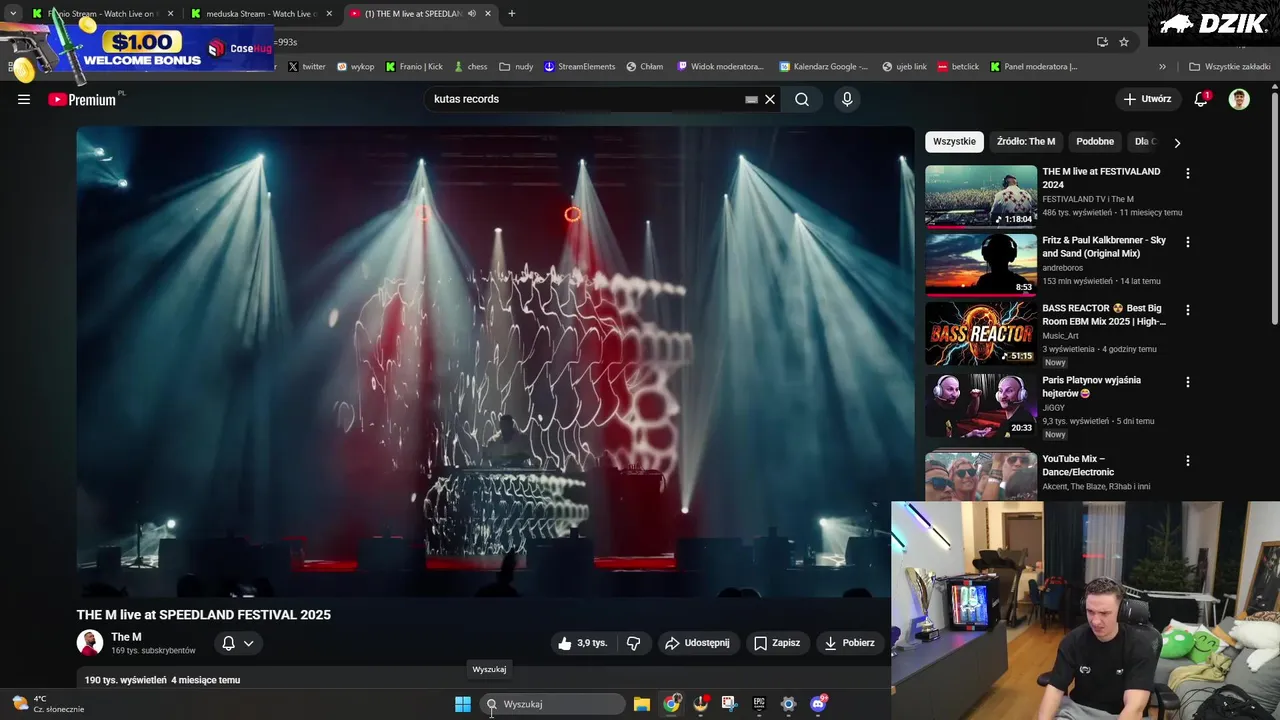Activate voice search microphone
Screen dimensions: 1280x720
tap(847, 99)
